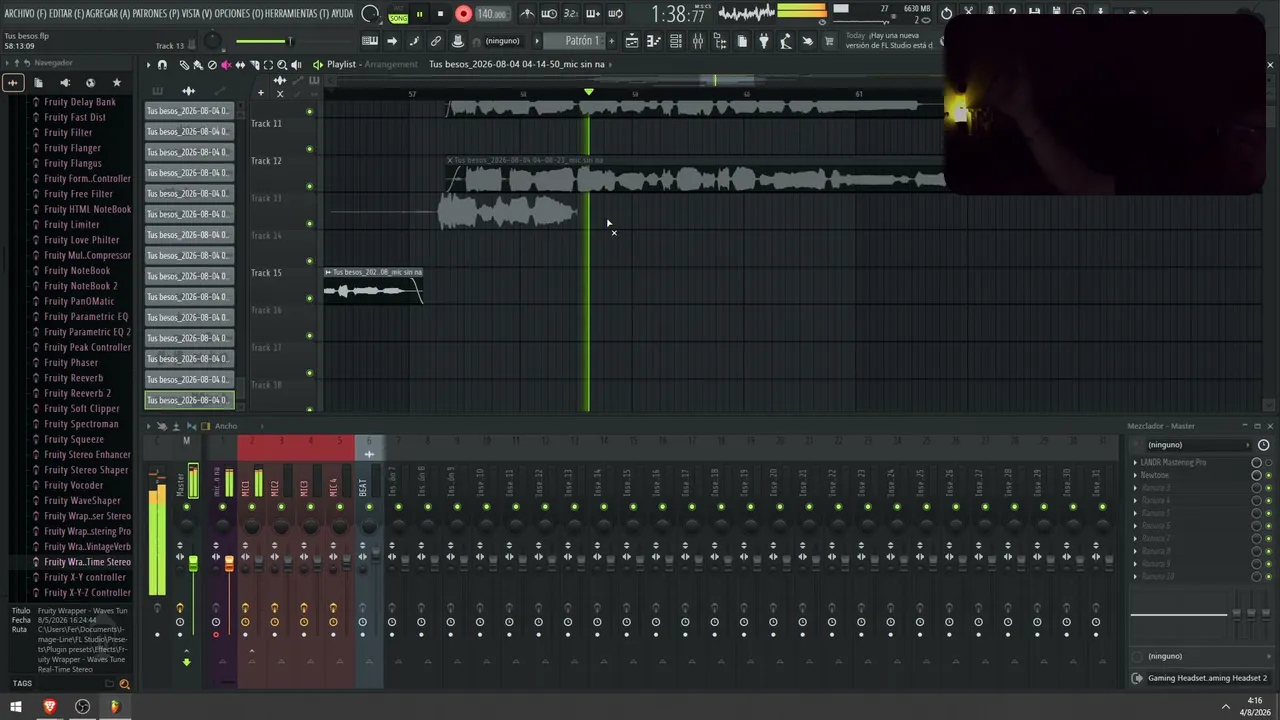The height and width of the screenshot is (720, 1280).
Task: Open the plugin picker plug icon
Action: [764, 41]
